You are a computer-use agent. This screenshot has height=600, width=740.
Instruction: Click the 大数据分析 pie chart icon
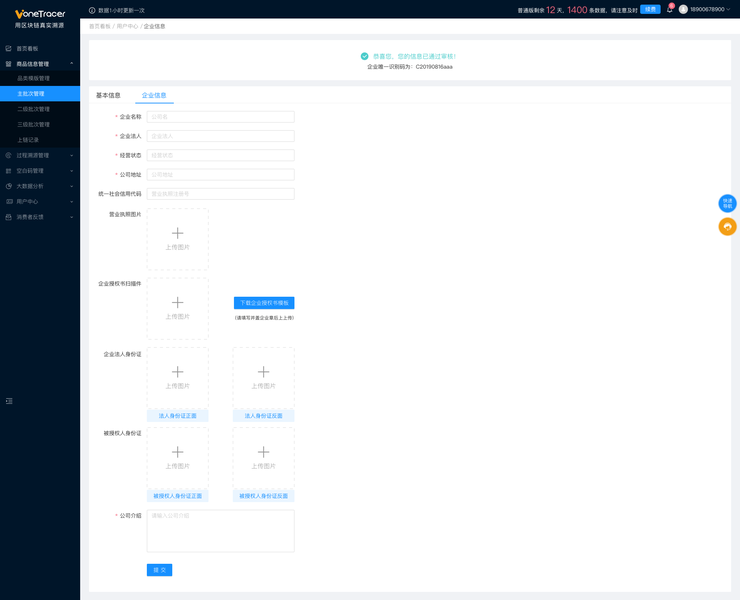point(8,186)
